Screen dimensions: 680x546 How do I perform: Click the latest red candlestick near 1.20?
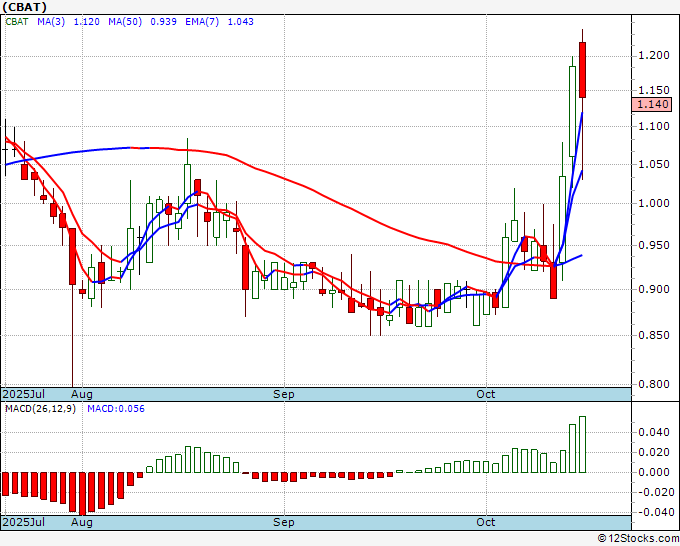point(582,70)
